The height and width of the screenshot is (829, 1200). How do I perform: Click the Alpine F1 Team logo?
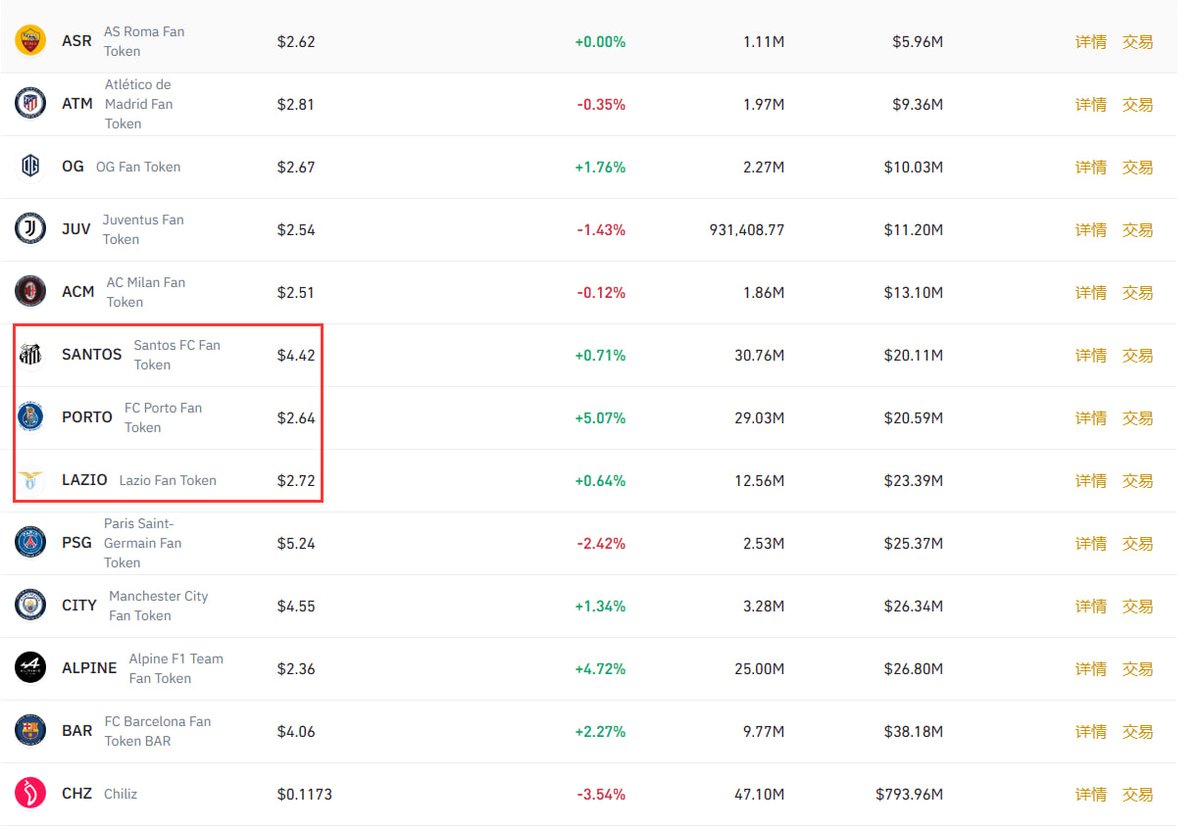tap(30, 668)
